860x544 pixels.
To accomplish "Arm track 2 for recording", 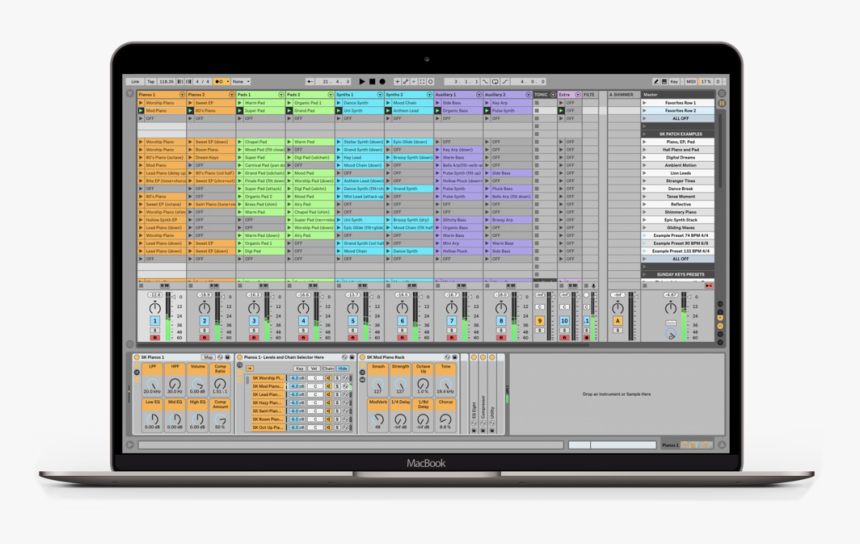I will (204, 337).
